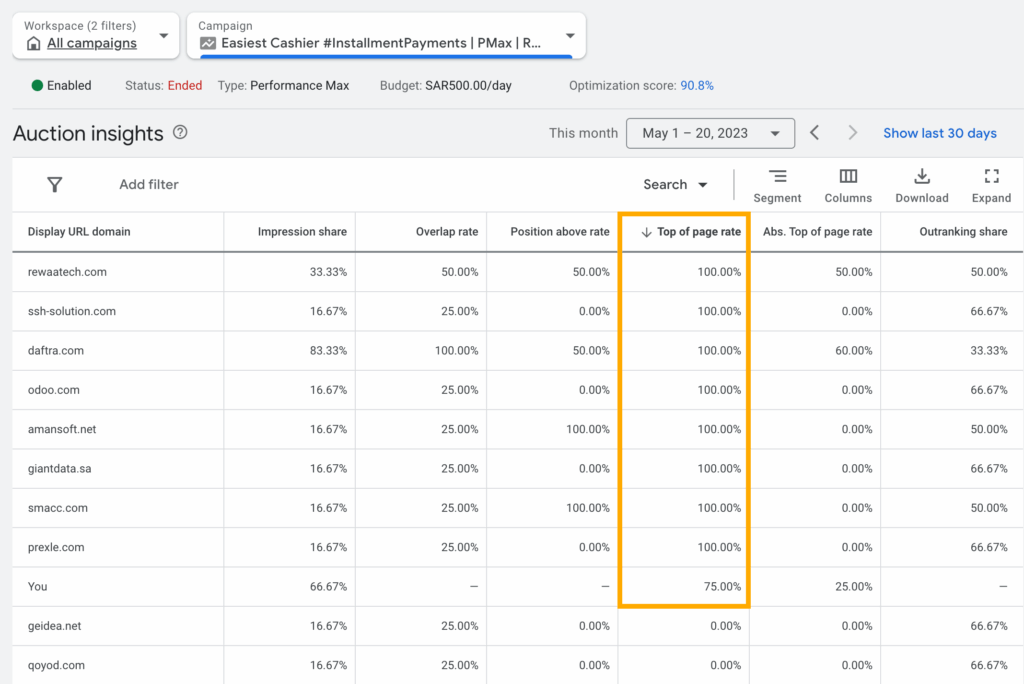Click the Performance Max type label
Screen dimensions: 1024x684
pyautogui.click(x=300, y=86)
